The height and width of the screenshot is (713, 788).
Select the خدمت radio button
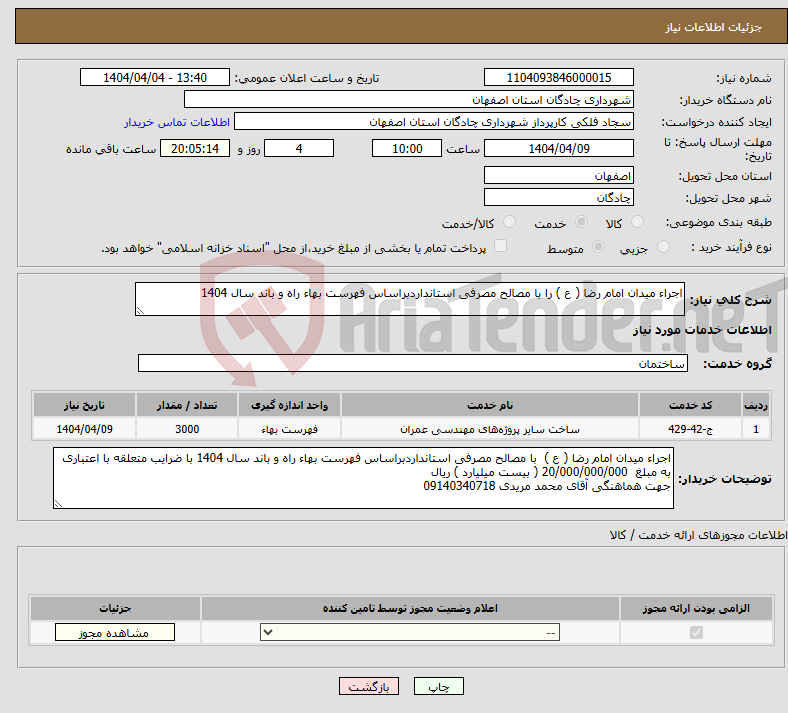(x=581, y=222)
